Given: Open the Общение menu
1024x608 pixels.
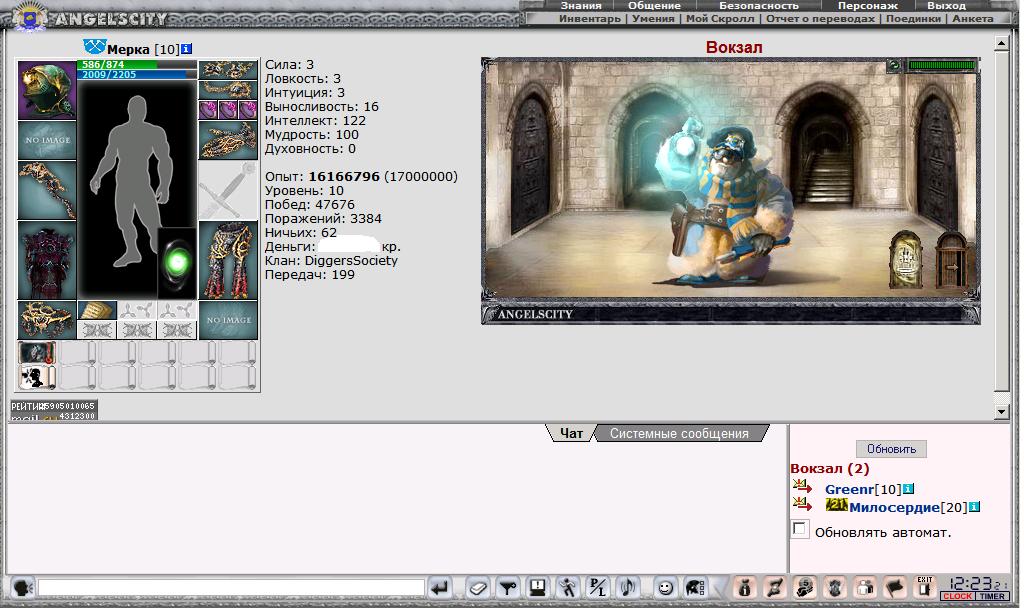Looking at the screenshot, I should 654,6.
